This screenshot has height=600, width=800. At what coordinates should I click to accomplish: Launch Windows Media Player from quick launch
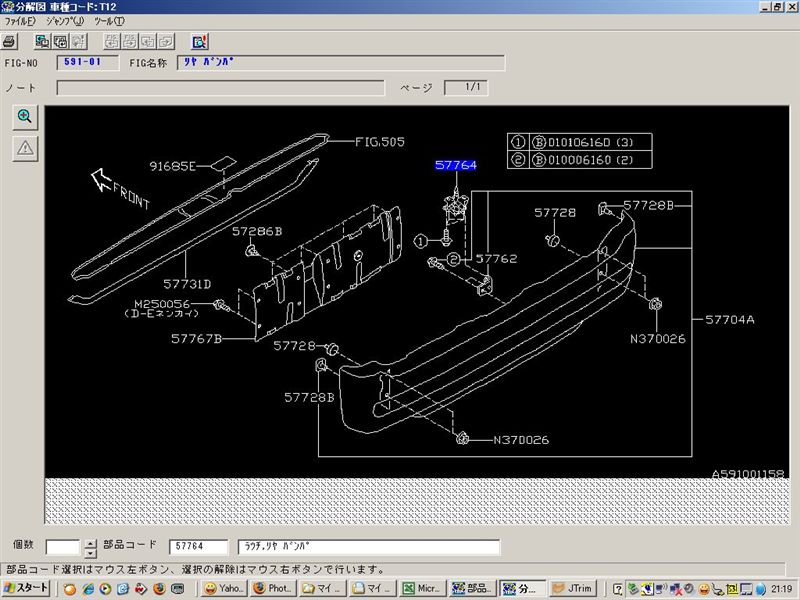pos(106,589)
